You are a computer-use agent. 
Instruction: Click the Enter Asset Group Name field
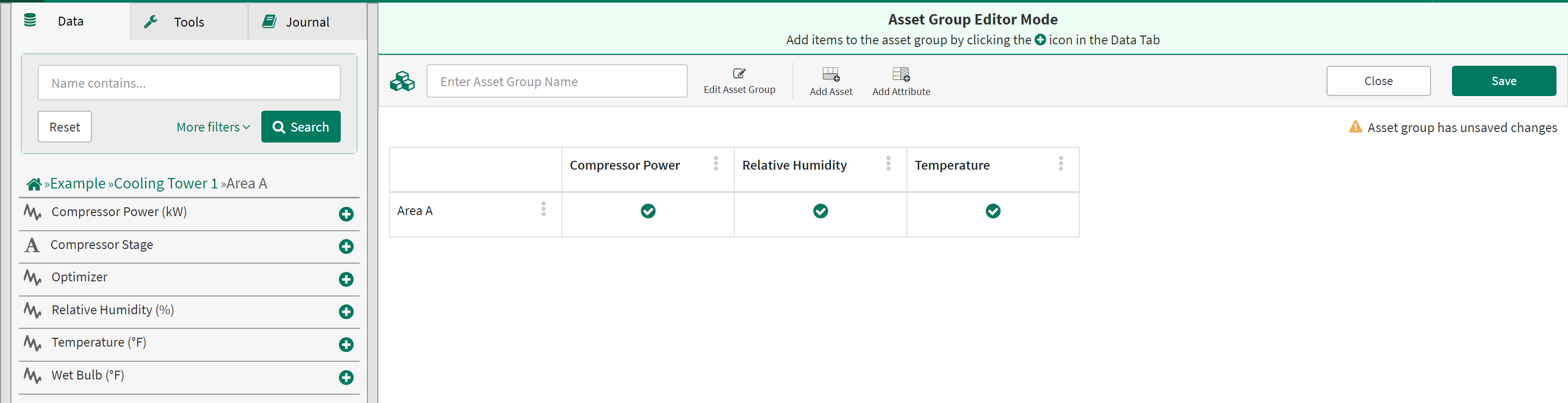tap(556, 81)
